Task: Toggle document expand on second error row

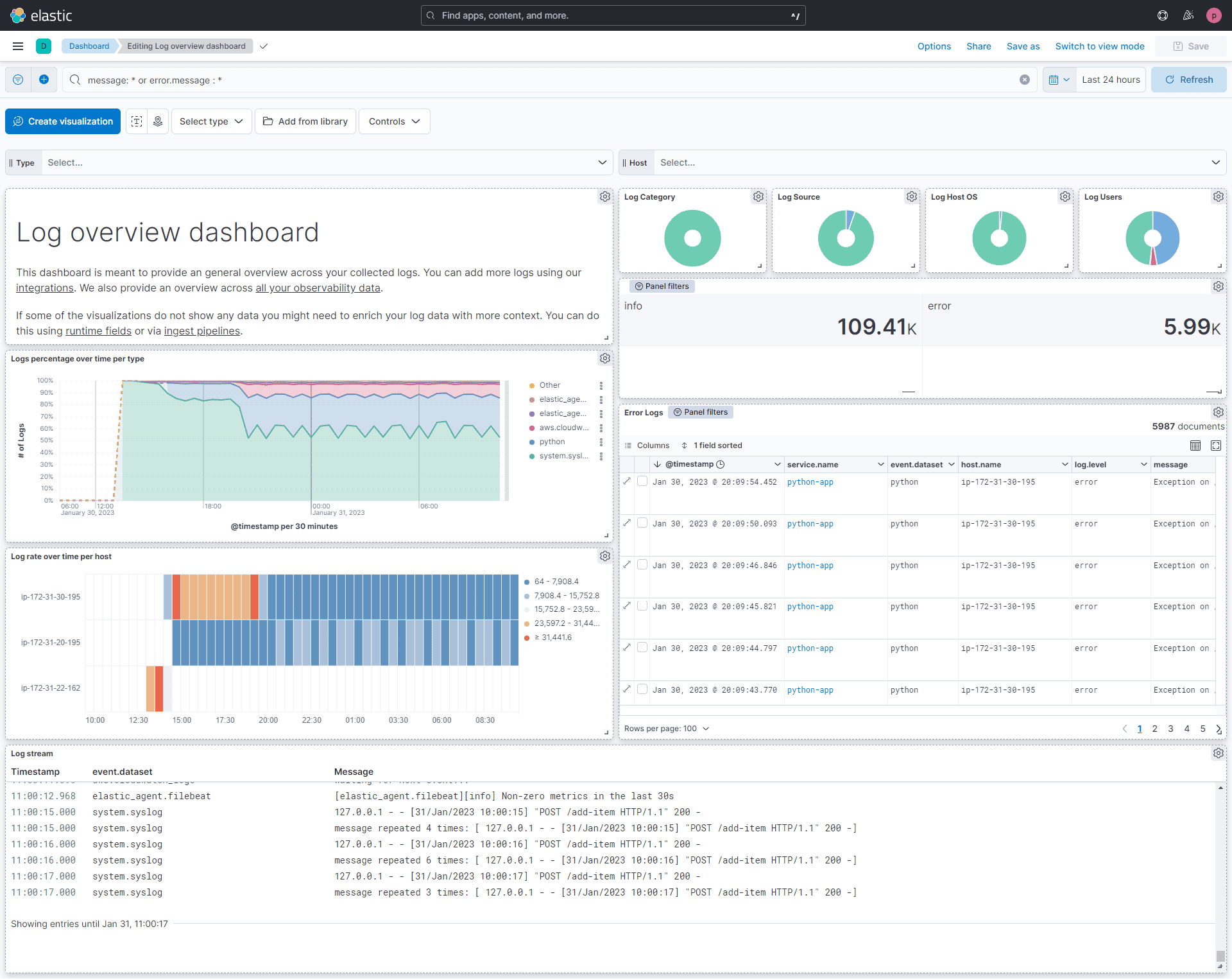Action: (x=627, y=523)
